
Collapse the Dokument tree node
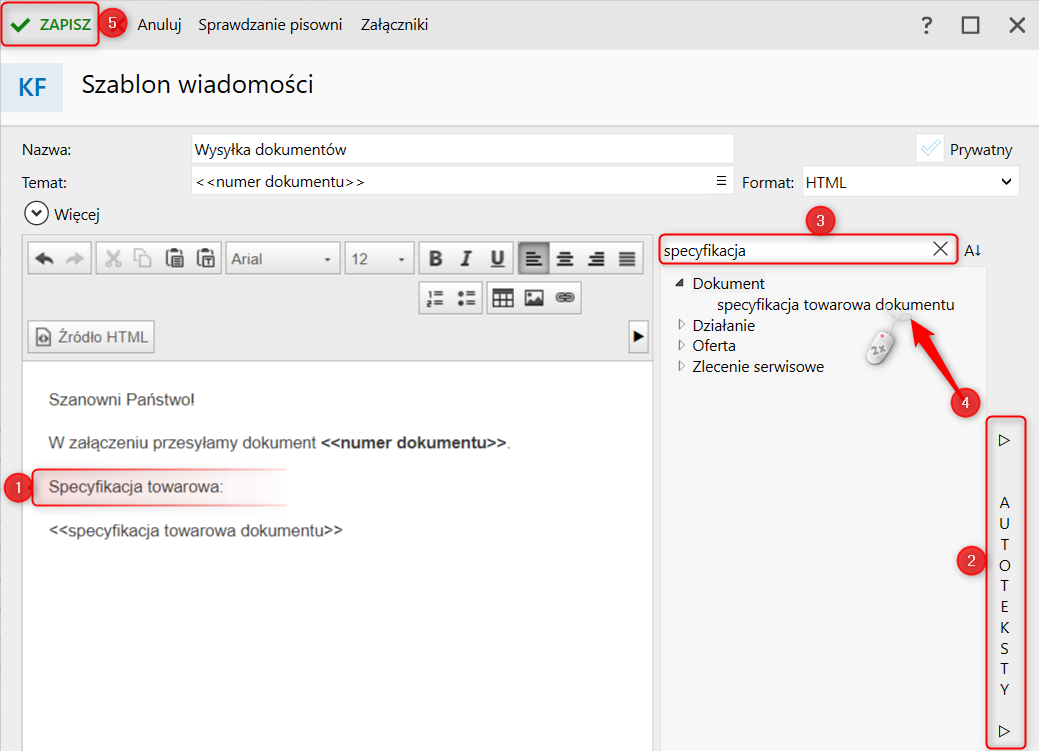680,283
